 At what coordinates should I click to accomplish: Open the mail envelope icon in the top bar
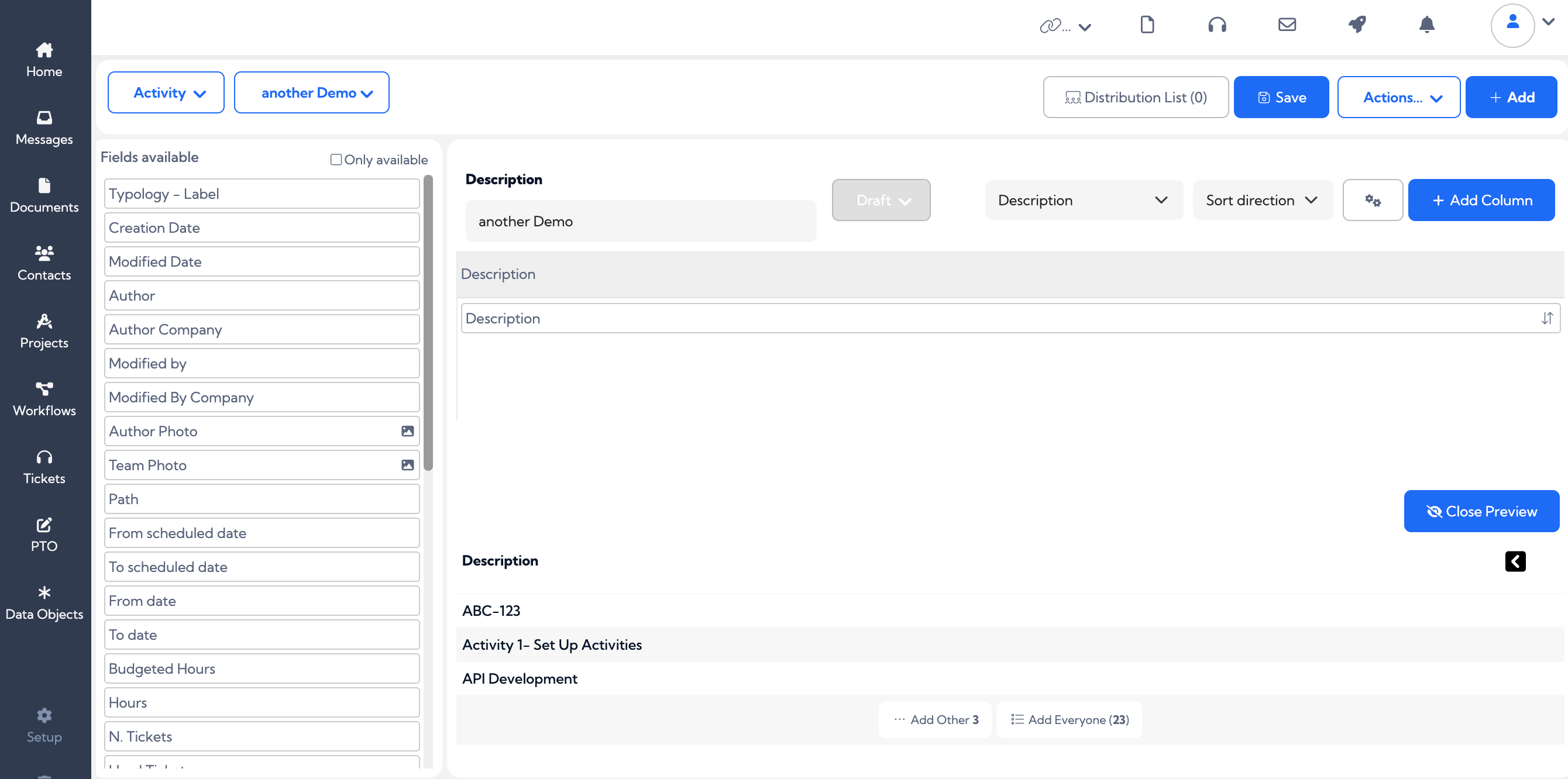click(x=1287, y=25)
